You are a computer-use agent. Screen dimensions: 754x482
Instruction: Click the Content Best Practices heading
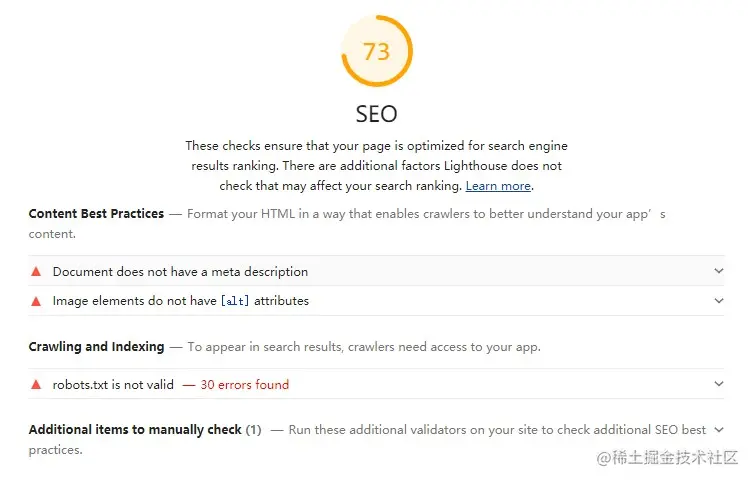[96, 214]
